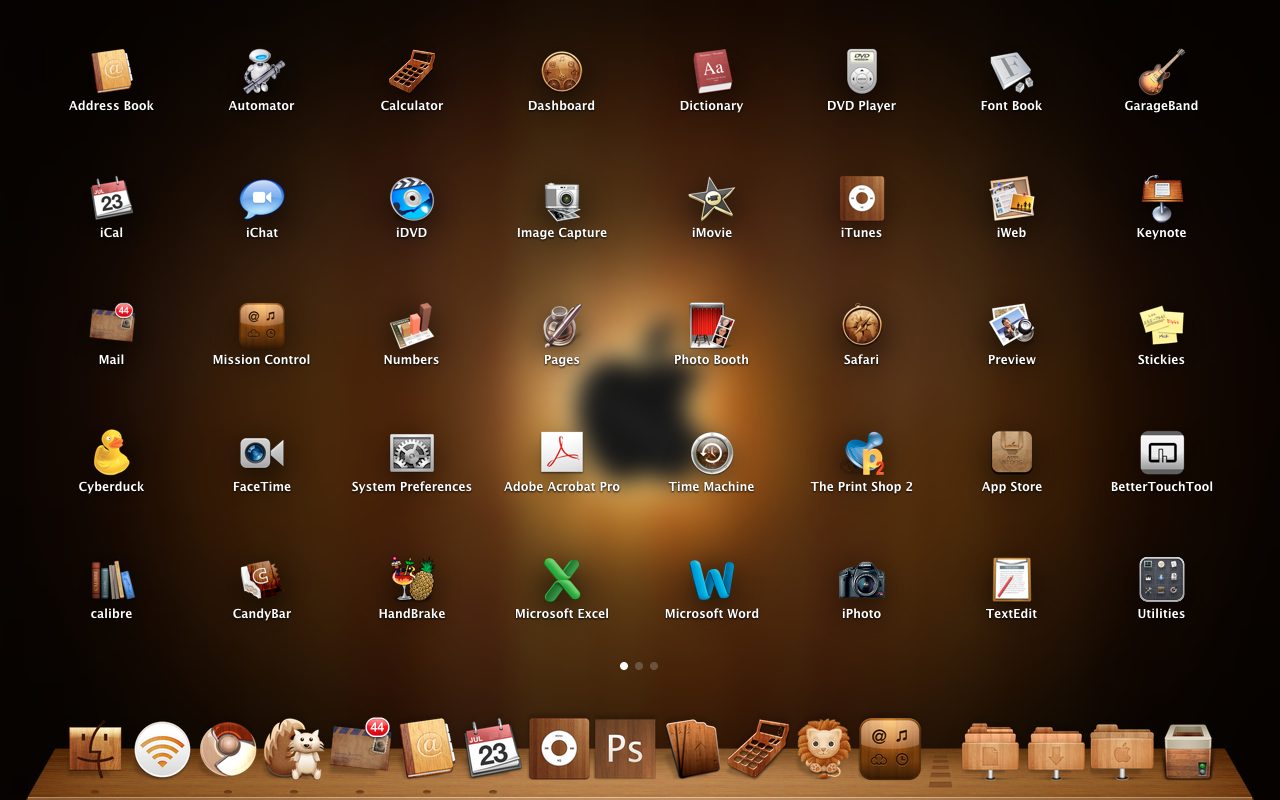Launch The Print Shop 2
Image resolution: width=1280 pixels, height=800 pixels.
[862, 452]
